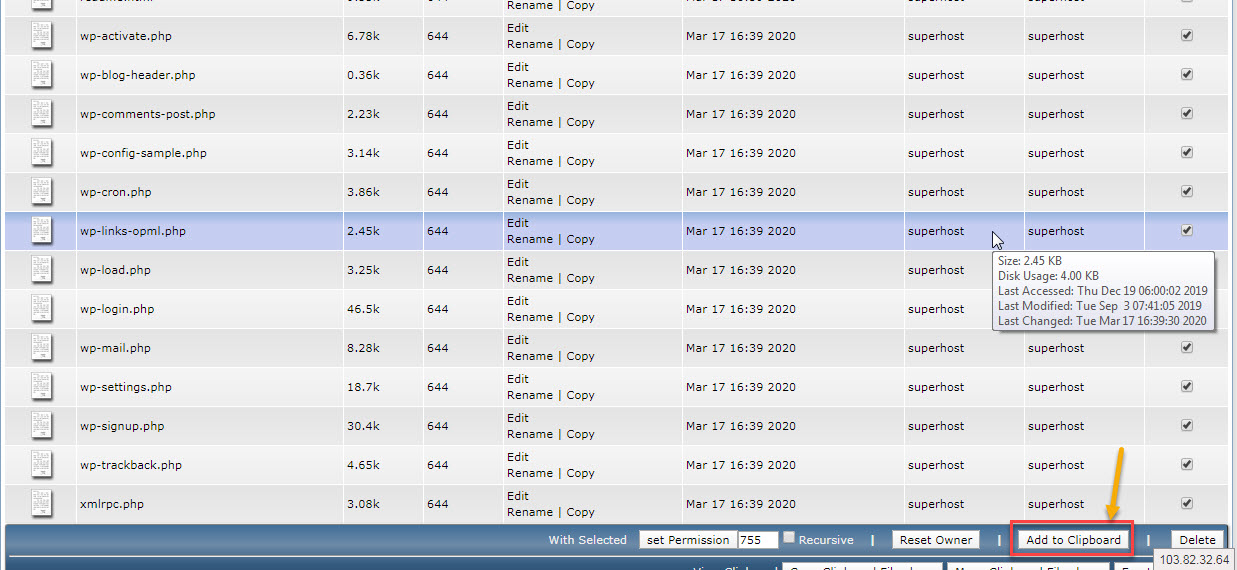Image resolution: width=1237 pixels, height=570 pixels.
Task: Toggle the Recursive checkbox
Action: 789,538
